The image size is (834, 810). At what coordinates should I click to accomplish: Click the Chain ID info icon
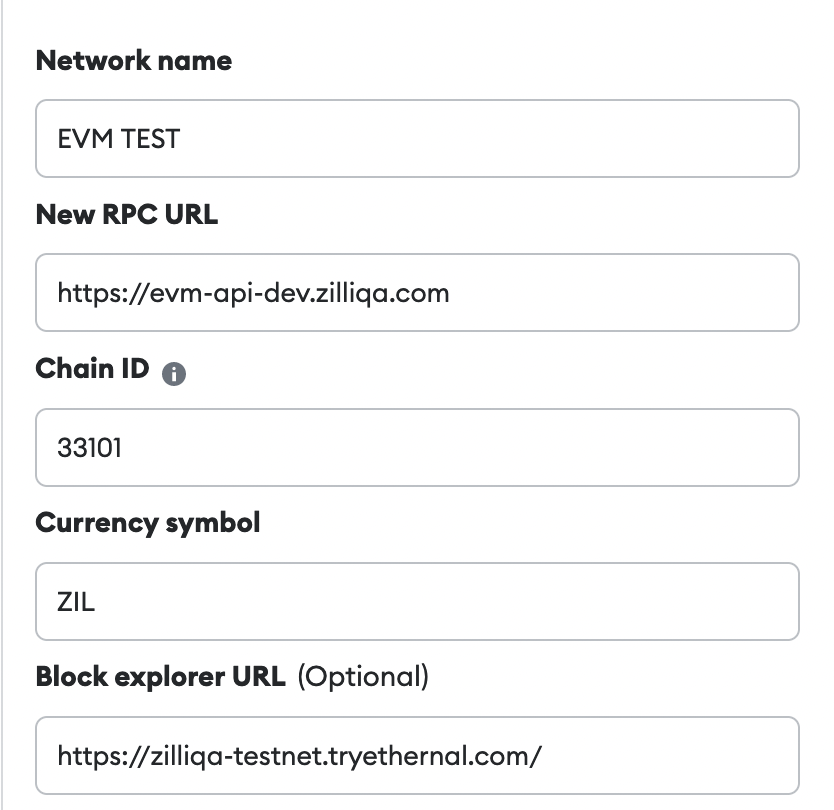click(174, 374)
